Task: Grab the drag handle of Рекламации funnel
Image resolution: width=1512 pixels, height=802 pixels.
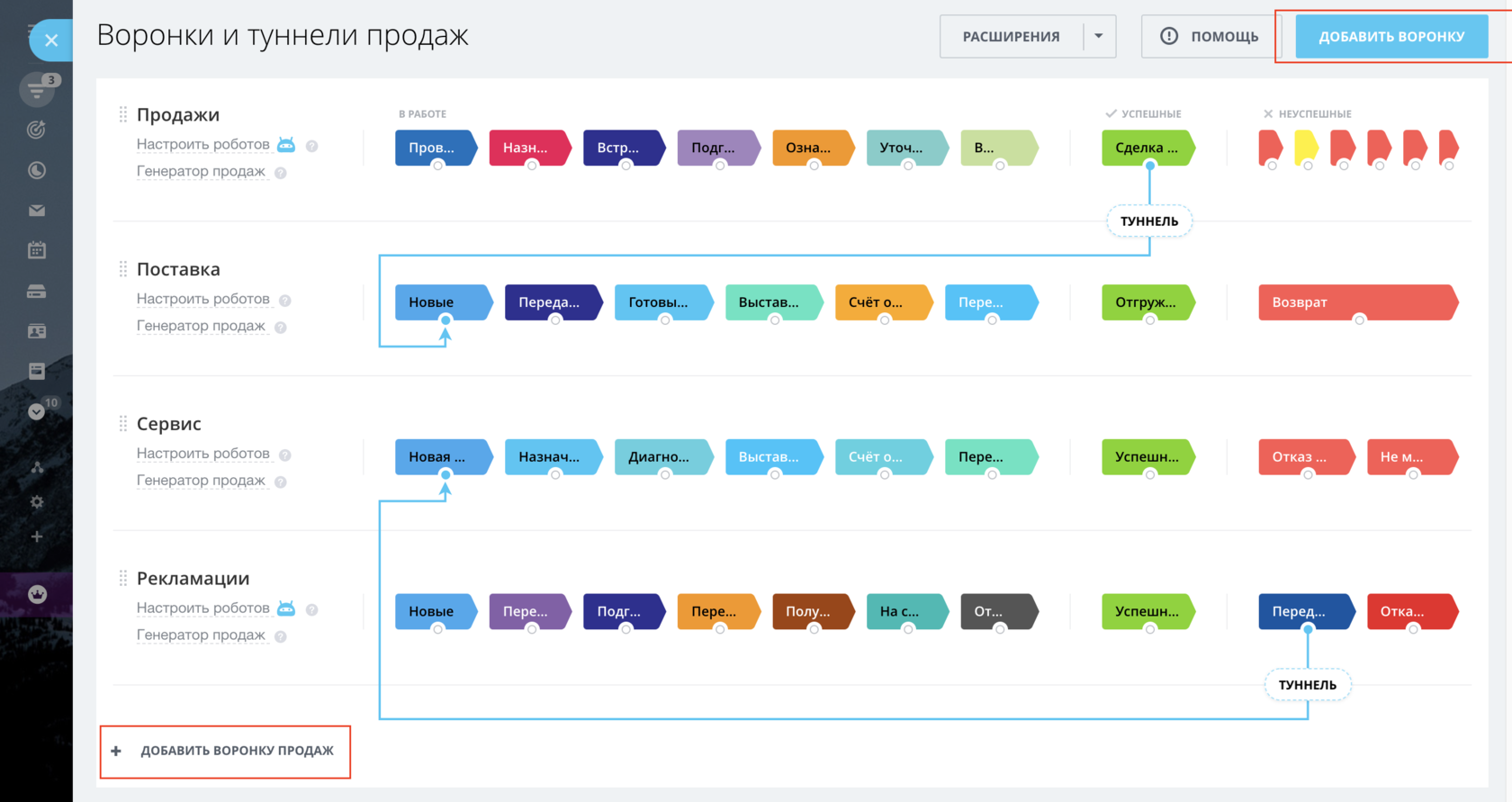Action: point(123,578)
